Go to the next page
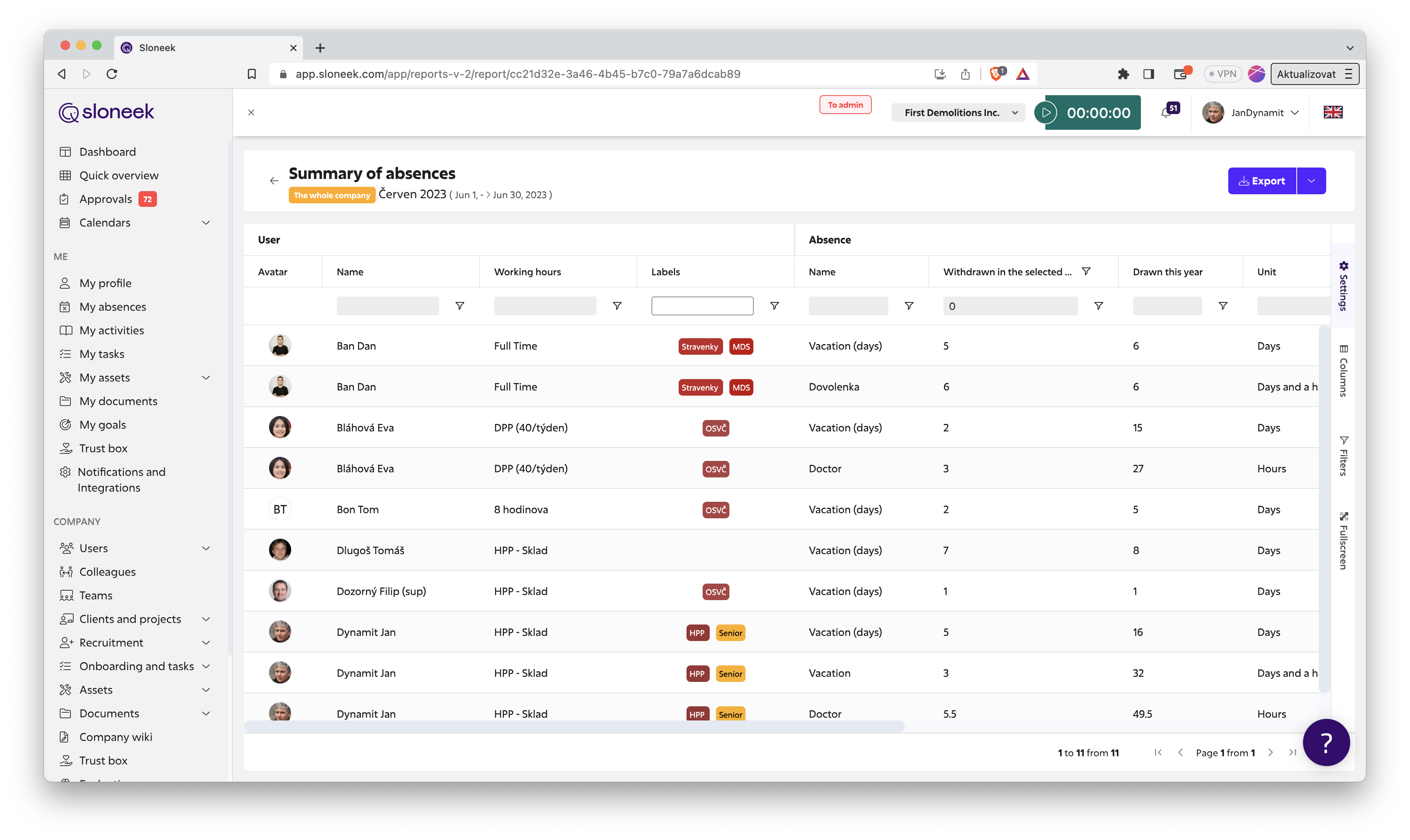Image resolution: width=1410 pixels, height=840 pixels. 1270,752
